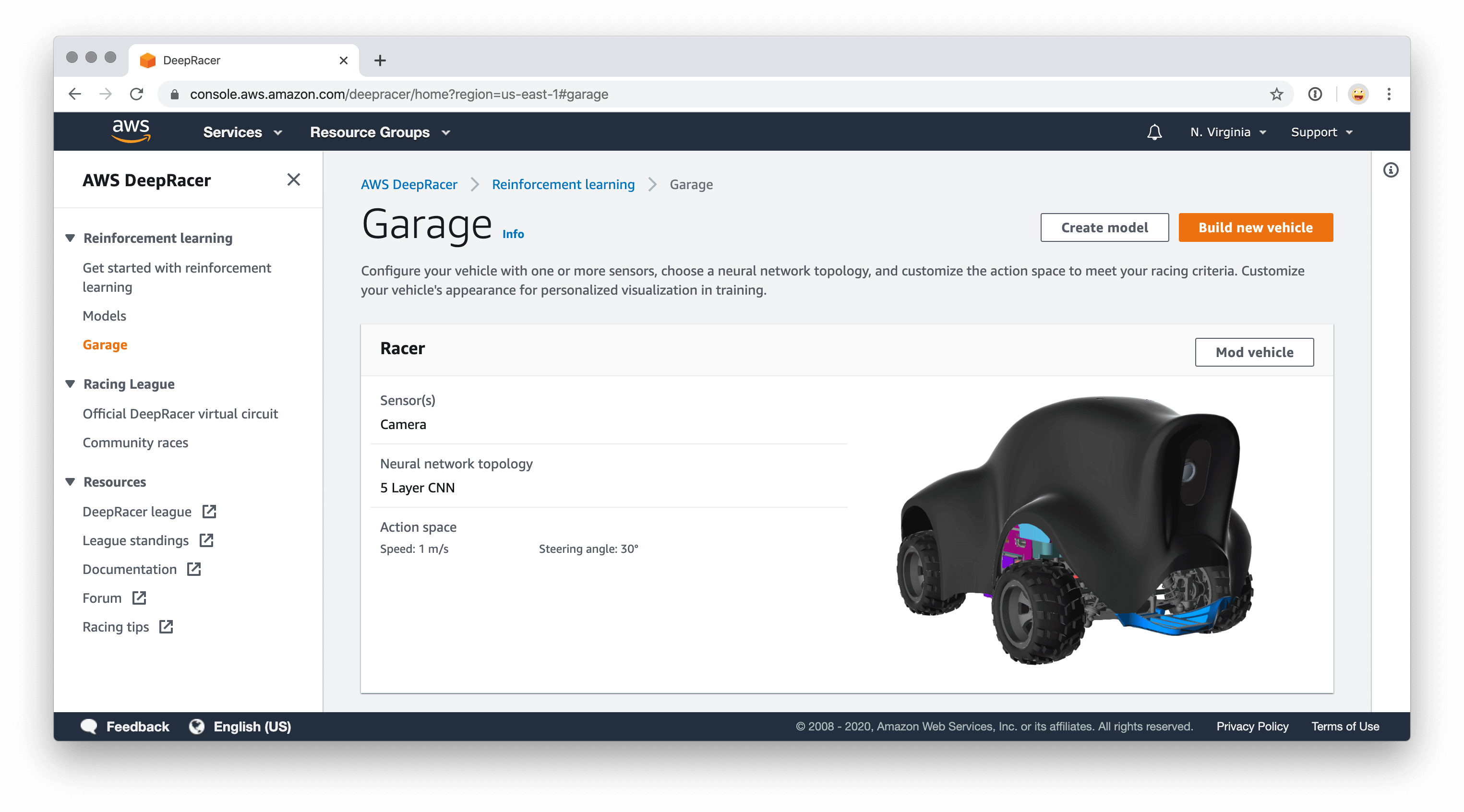
Task: Click the Feedback speech bubble icon
Action: point(89,726)
